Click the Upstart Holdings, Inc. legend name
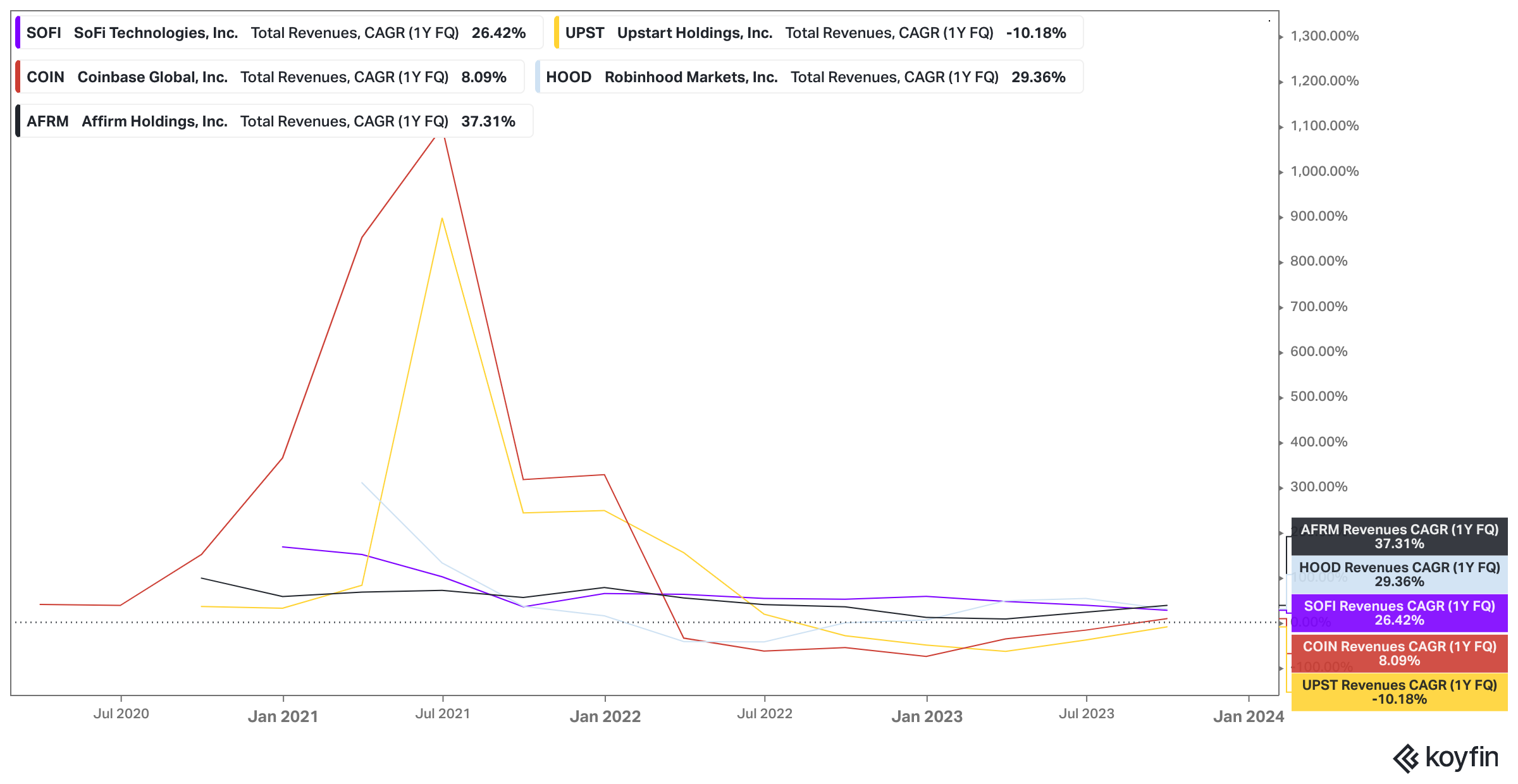The height and width of the screenshot is (784, 1518). pyautogui.click(x=694, y=33)
